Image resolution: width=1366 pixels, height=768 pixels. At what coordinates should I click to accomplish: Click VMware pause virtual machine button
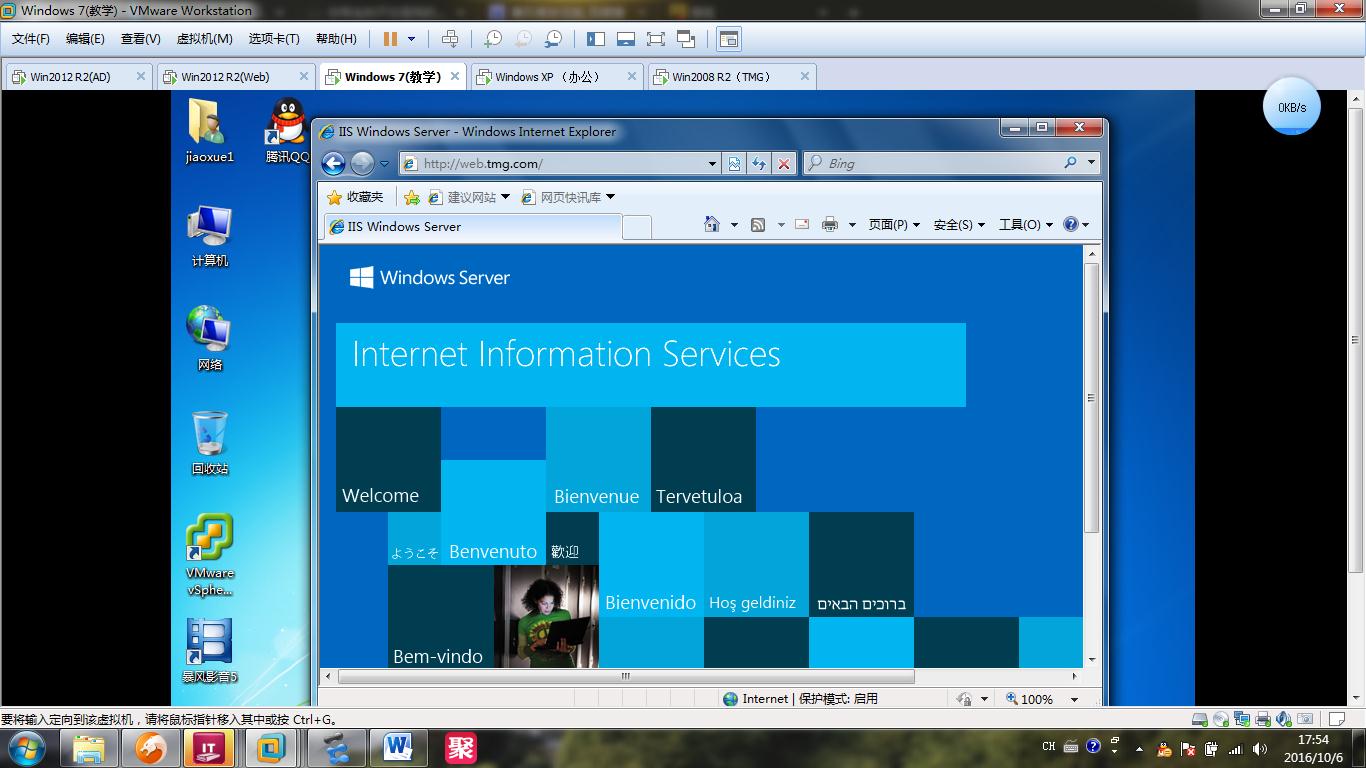pyautogui.click(x=390, y=39)
